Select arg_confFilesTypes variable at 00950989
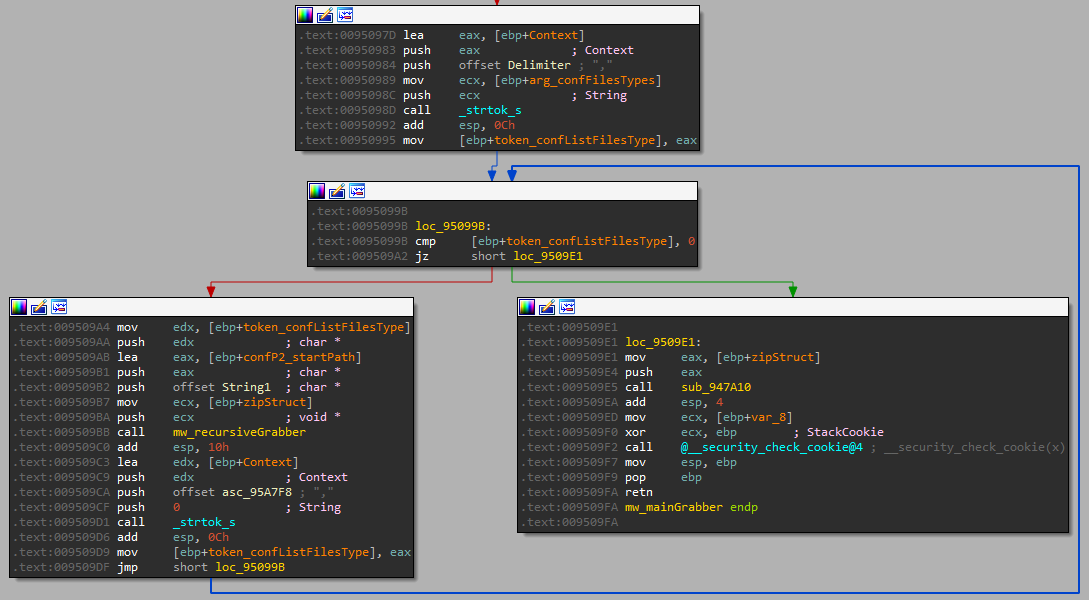This screenshot has width=1089, height=600. click(592, 81)
